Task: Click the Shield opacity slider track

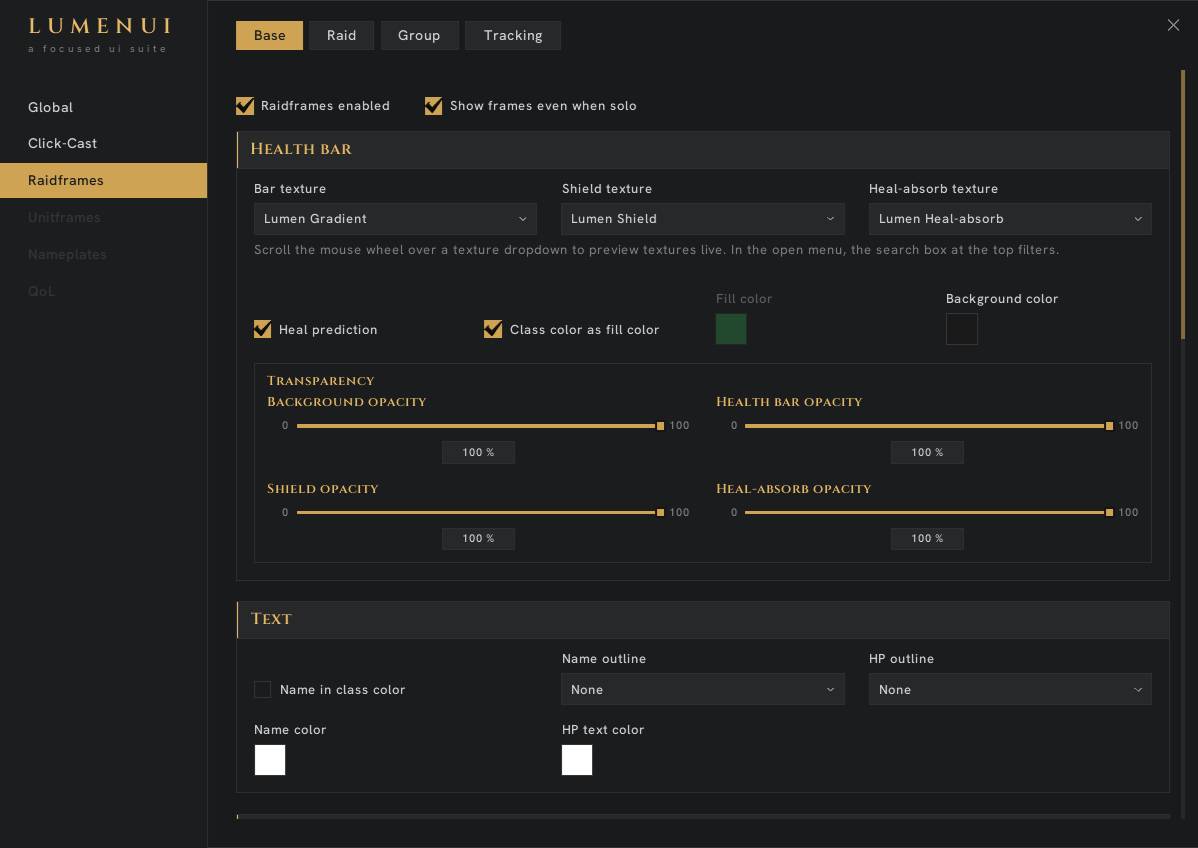Action: pyautogui.click(x=480, y=512)
